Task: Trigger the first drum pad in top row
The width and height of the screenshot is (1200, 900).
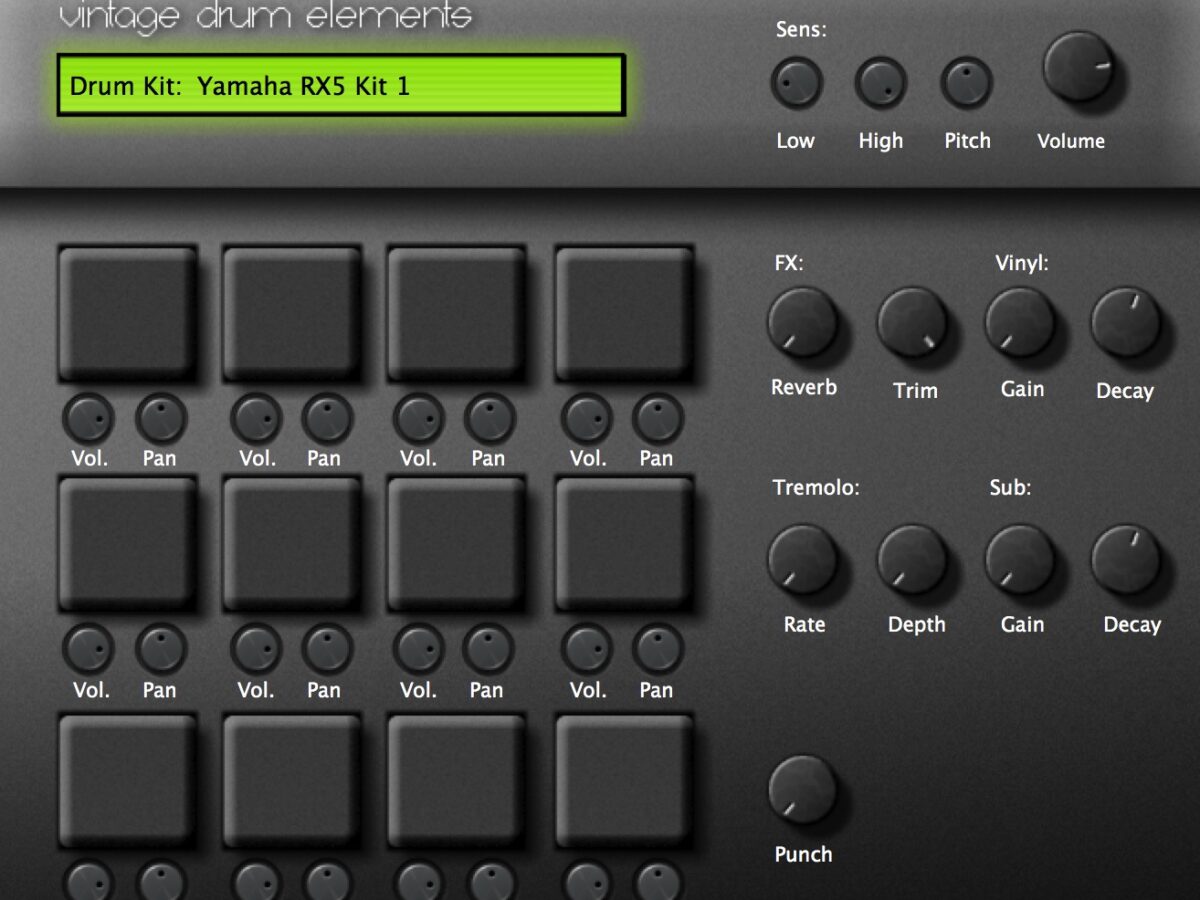Action: pyautogui.click(x=127, y=314)
